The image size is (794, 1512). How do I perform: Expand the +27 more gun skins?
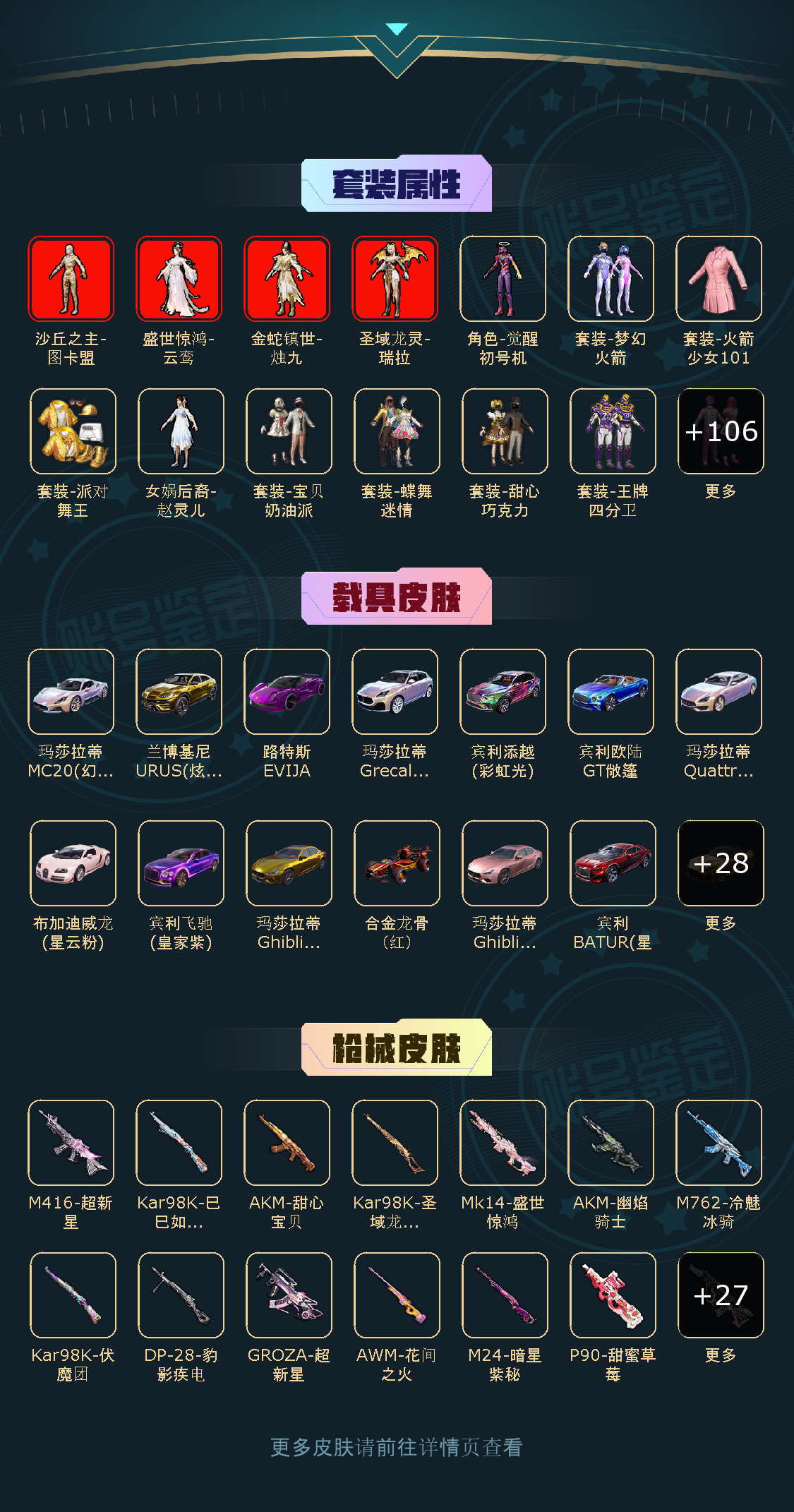[721, 1295]
